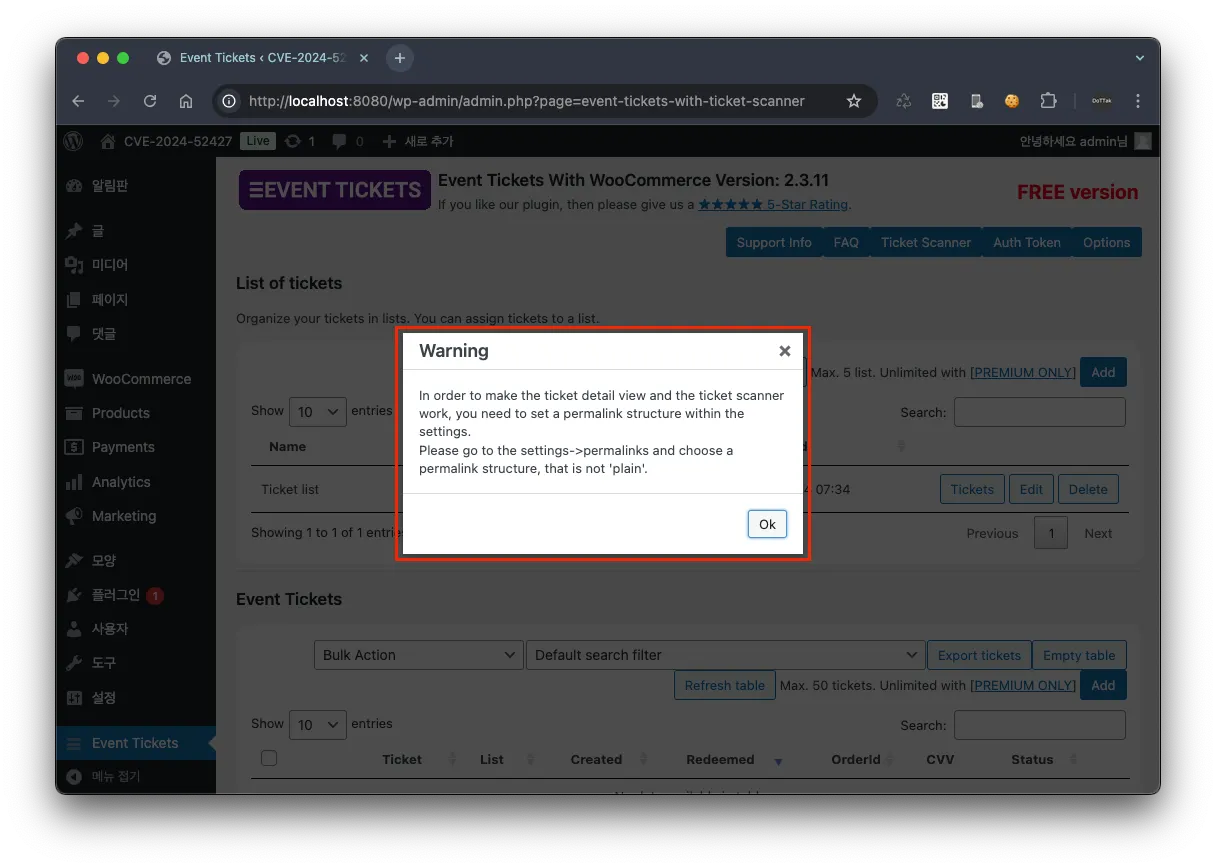Bookmark this page with the star
Screen dimensions: 1216x868
pos(854,101)
